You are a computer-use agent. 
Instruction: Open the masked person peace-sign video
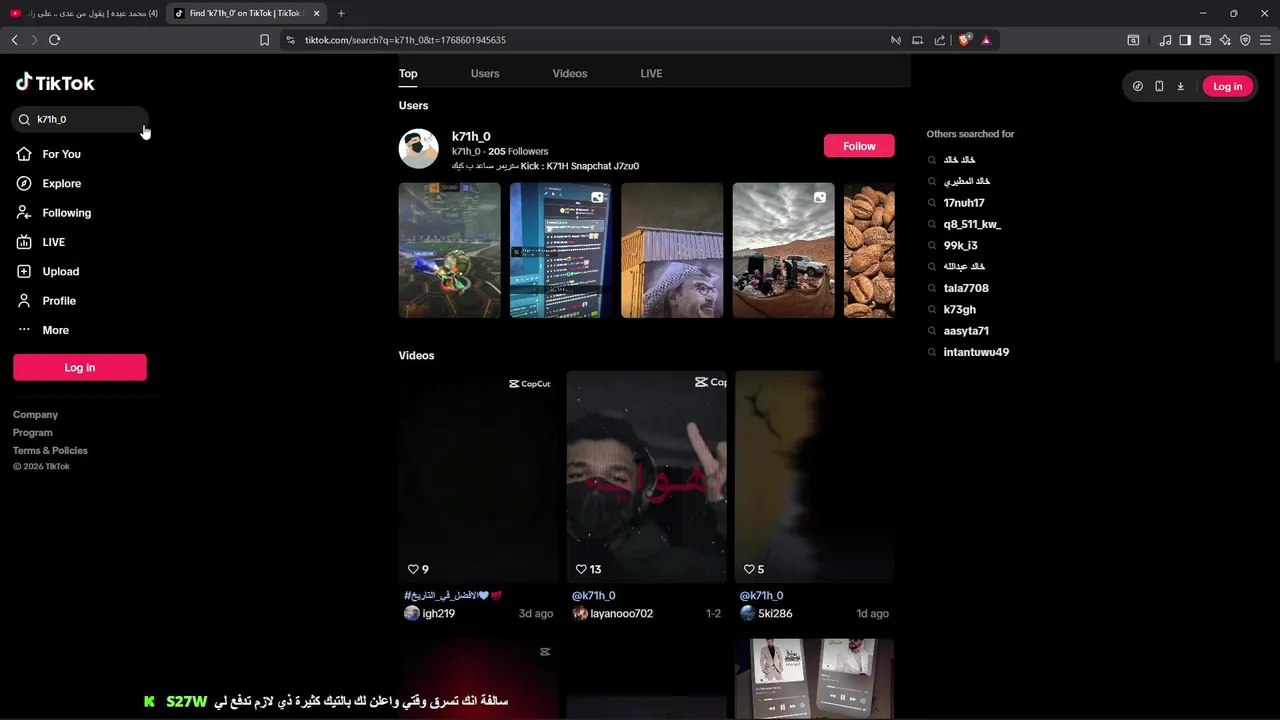tap(646, 477)
